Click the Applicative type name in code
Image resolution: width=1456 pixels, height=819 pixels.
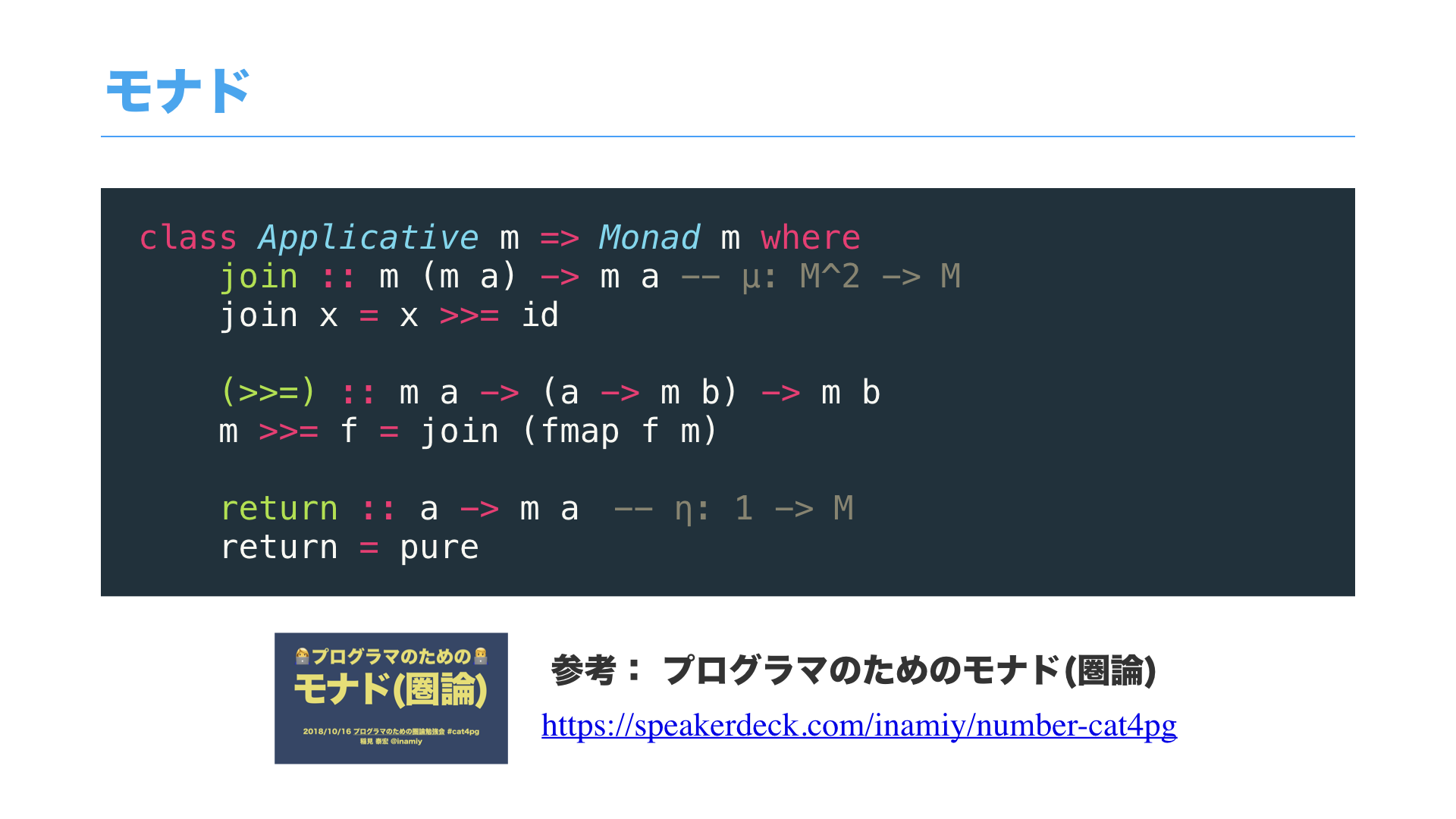pyautogui.click(x=366, y=237)
